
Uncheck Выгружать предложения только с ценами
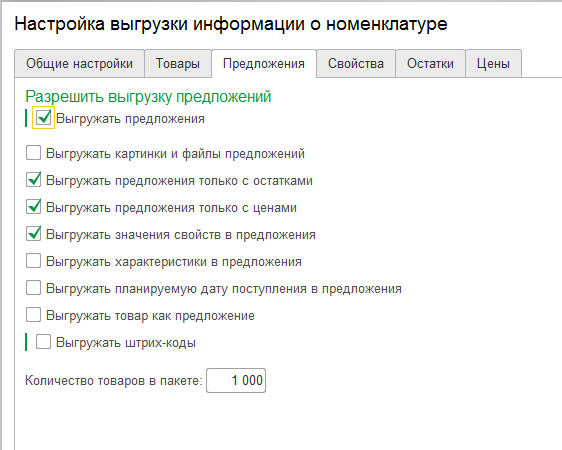point(33,207)
